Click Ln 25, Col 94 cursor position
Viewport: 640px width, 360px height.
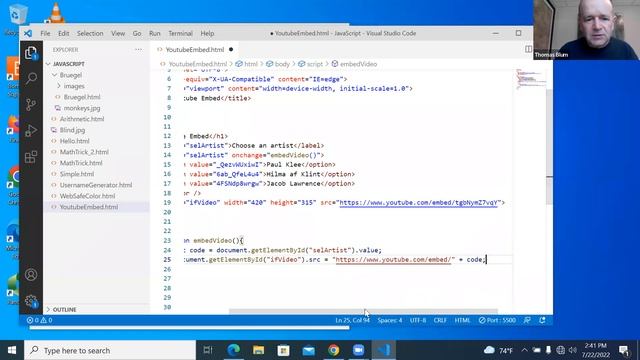click(x=352, y=320)
